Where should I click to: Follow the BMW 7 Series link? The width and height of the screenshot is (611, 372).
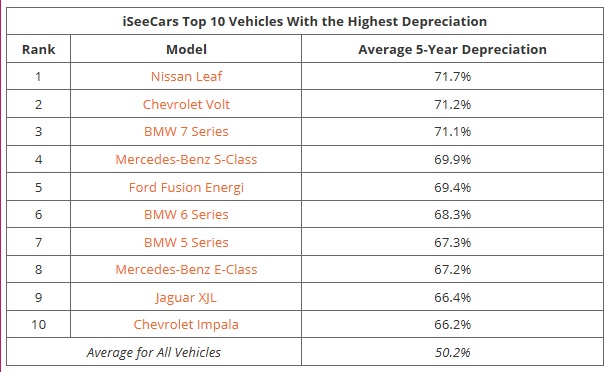click(186, 132)
